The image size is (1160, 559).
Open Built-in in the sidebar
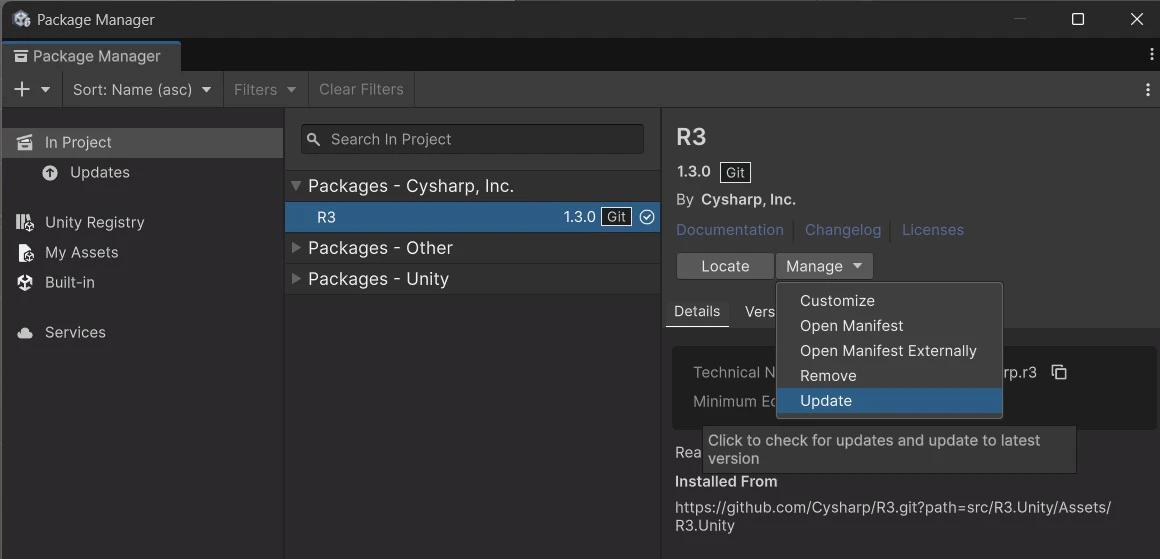(x=142, y=282)
